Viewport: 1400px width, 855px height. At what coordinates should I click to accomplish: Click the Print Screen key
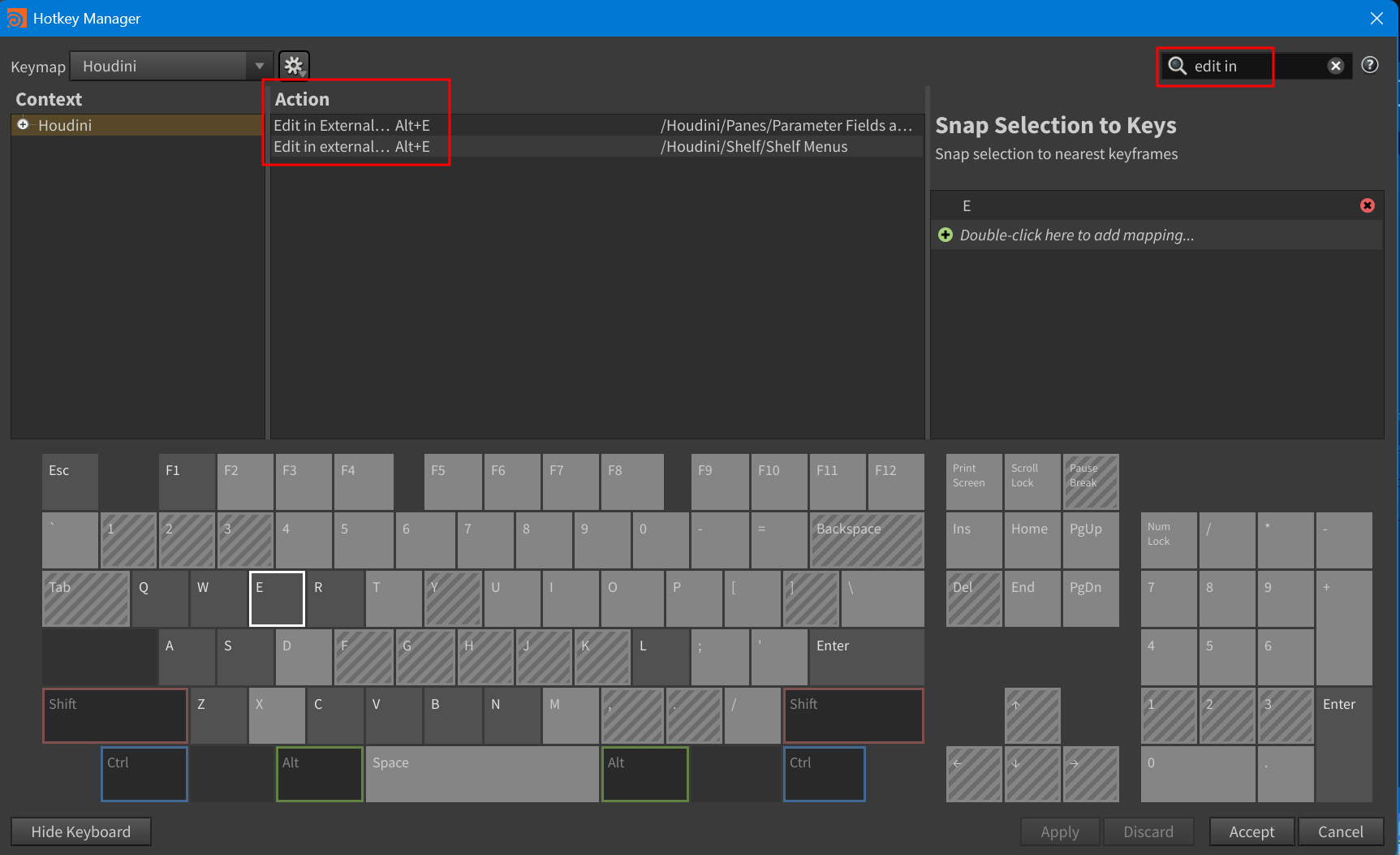coord(974,481)
